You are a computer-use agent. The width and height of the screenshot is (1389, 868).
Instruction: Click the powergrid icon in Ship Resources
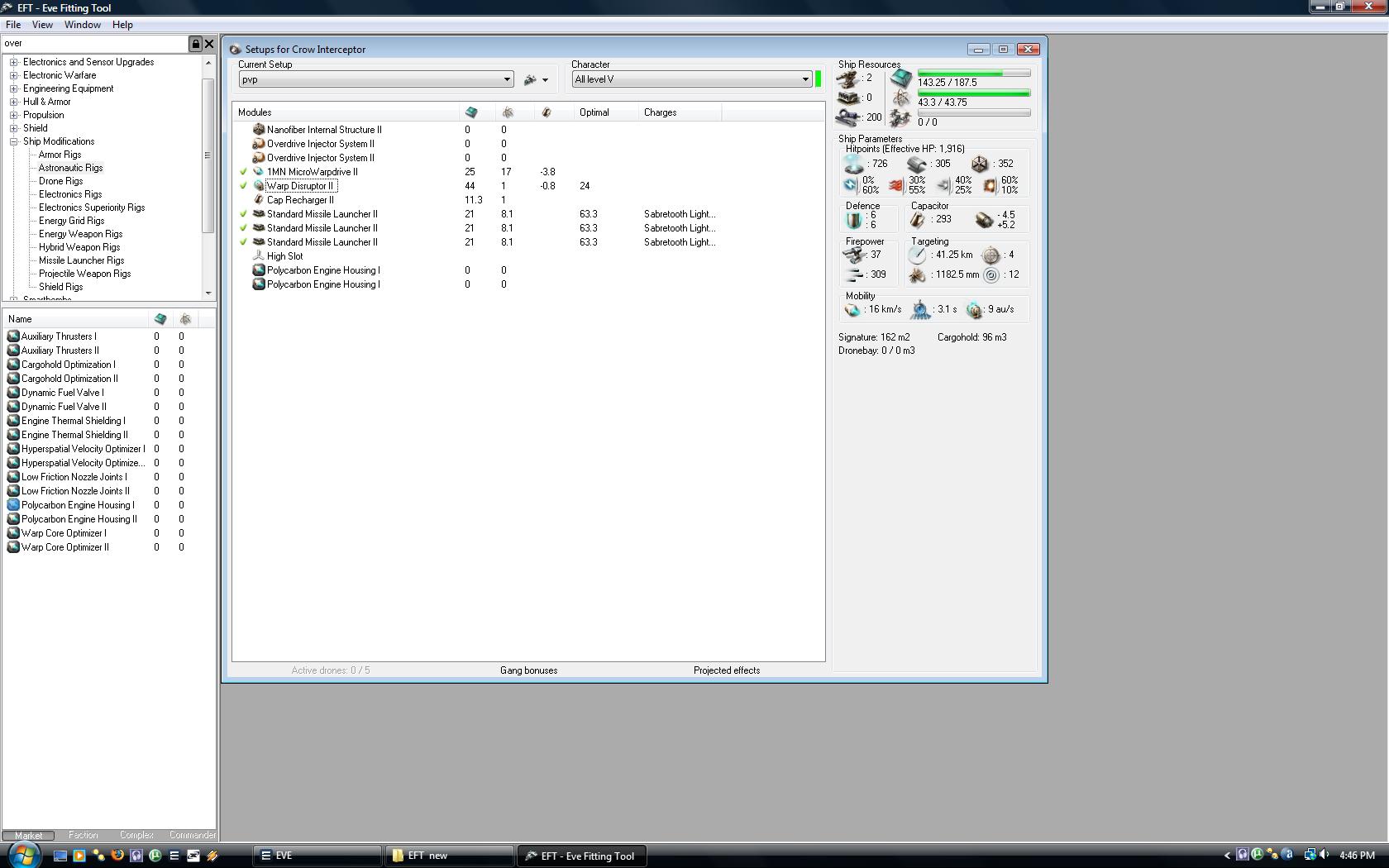point(901,98)
